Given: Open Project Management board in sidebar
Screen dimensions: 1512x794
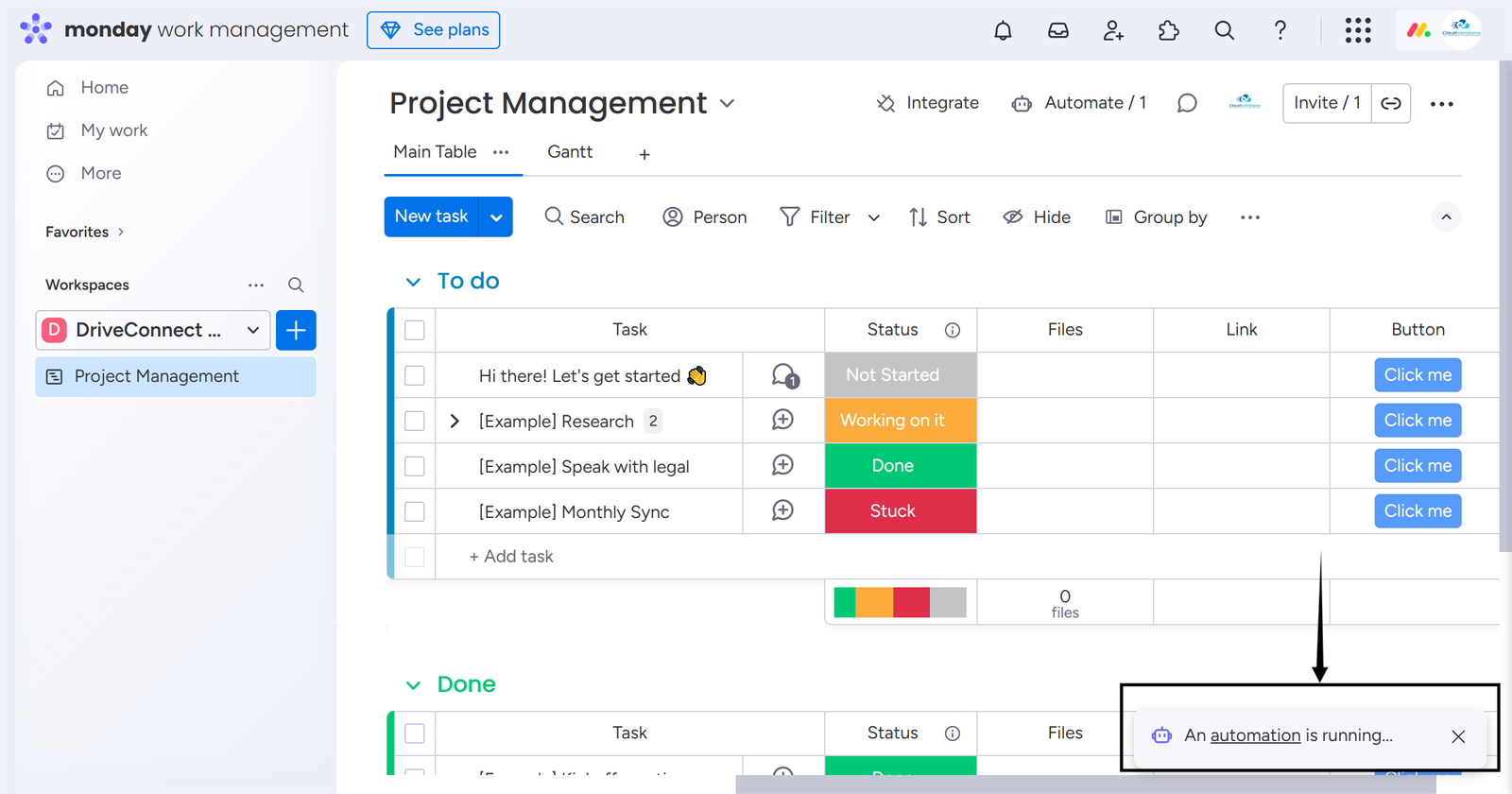Looking at the screenshot, I should [x=176, y=376].
